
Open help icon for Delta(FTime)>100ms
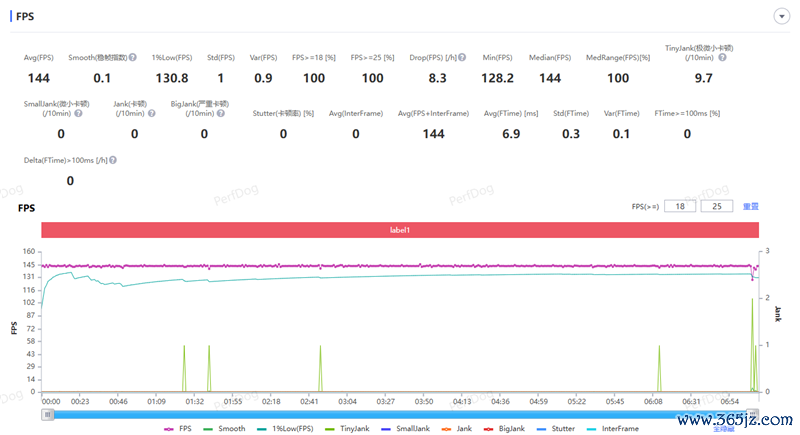click(x=113, y=160)
